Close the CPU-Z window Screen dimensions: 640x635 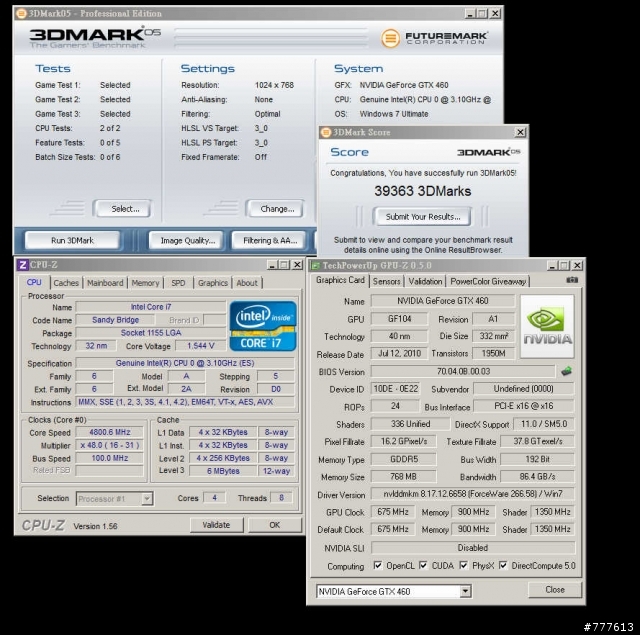[x=298, y=265]
